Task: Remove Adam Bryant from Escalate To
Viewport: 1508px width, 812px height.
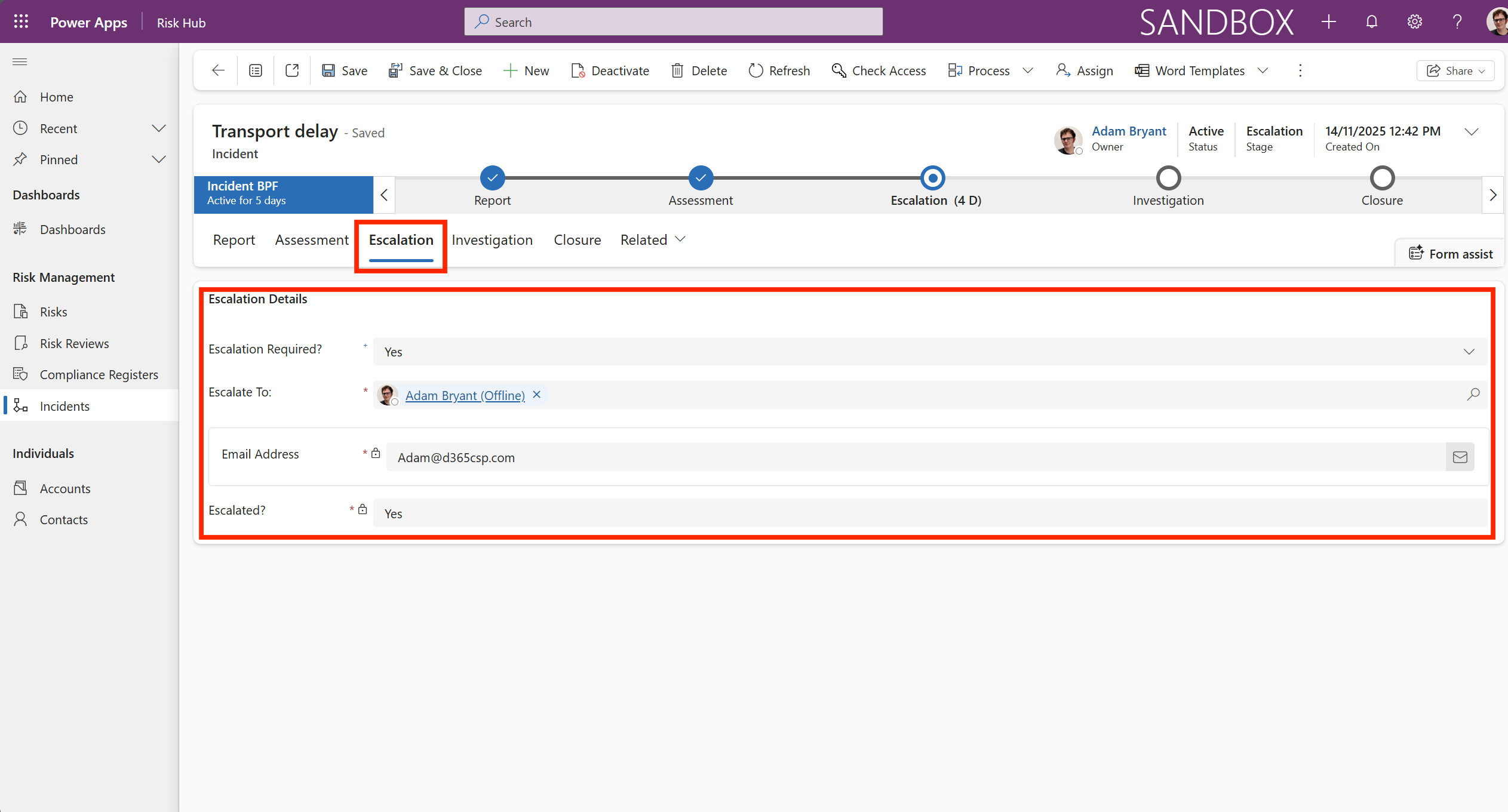Action: pyautogui.click(x=536, y=395)
